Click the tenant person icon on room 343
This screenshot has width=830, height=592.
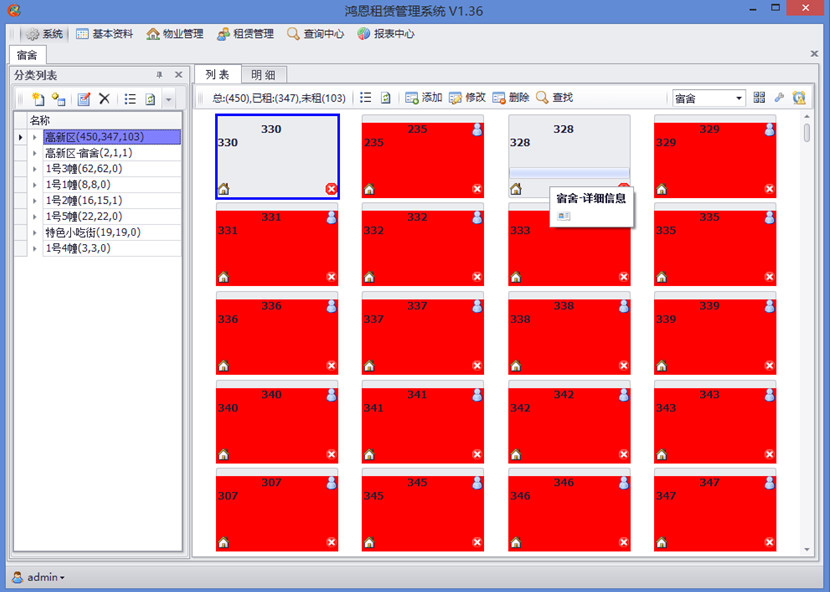[x=770, y=395]
